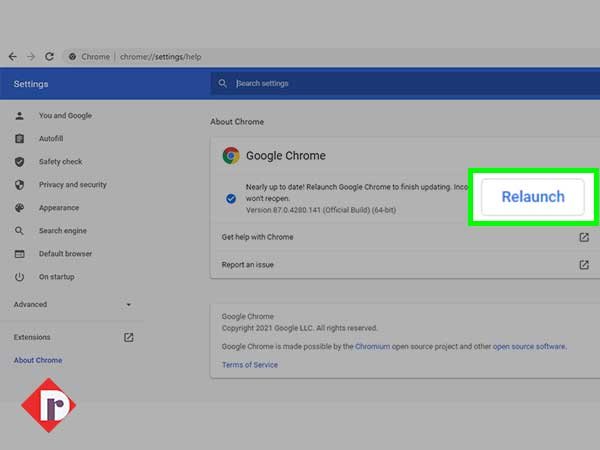Click the browser back arrow

(x=13, y=57)
